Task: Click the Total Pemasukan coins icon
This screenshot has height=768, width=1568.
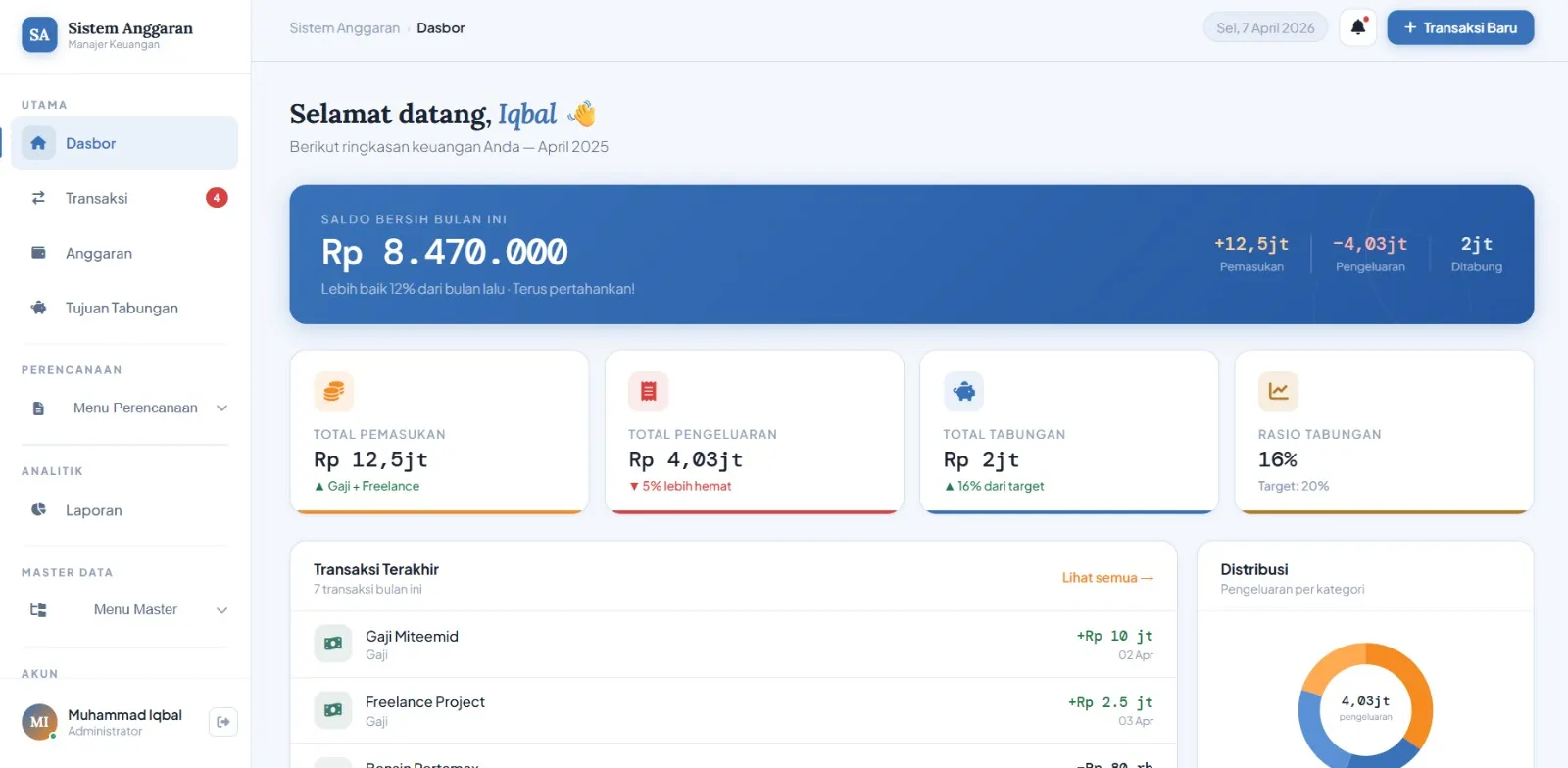Action: [x=333, y=391]
